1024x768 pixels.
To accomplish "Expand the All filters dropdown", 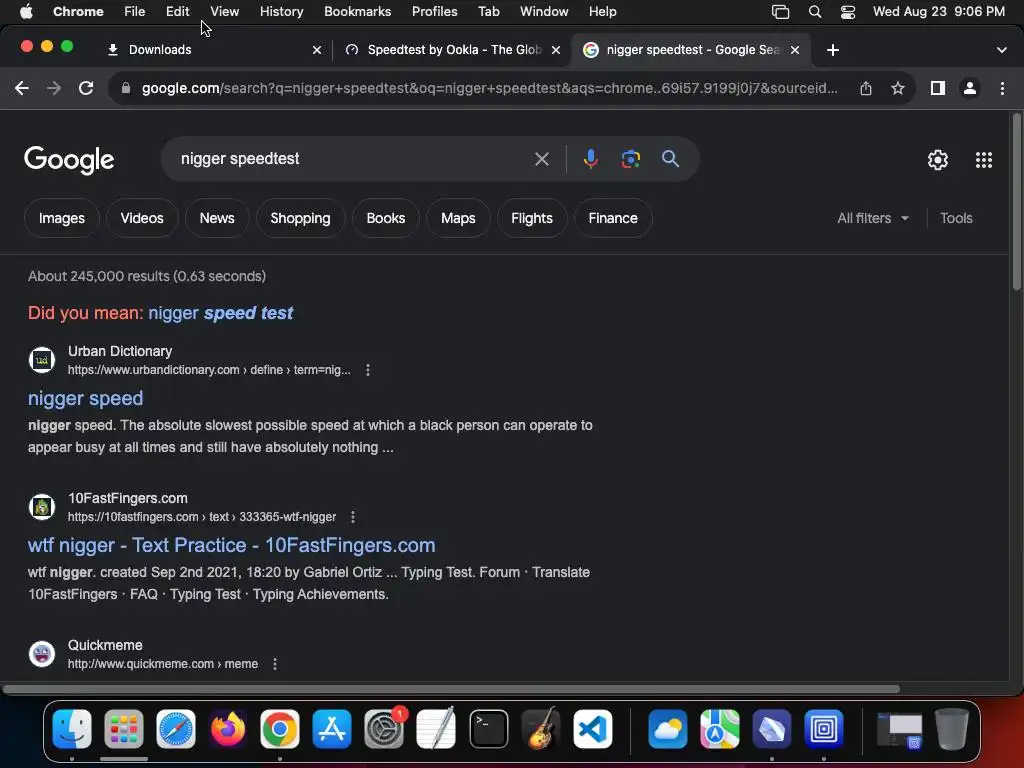I will tap(872, 218).
